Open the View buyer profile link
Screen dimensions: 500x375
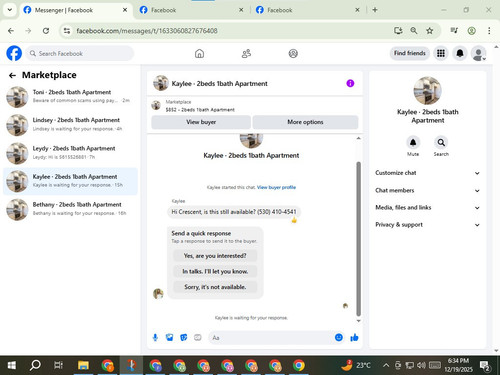click(x=276, y=187)
